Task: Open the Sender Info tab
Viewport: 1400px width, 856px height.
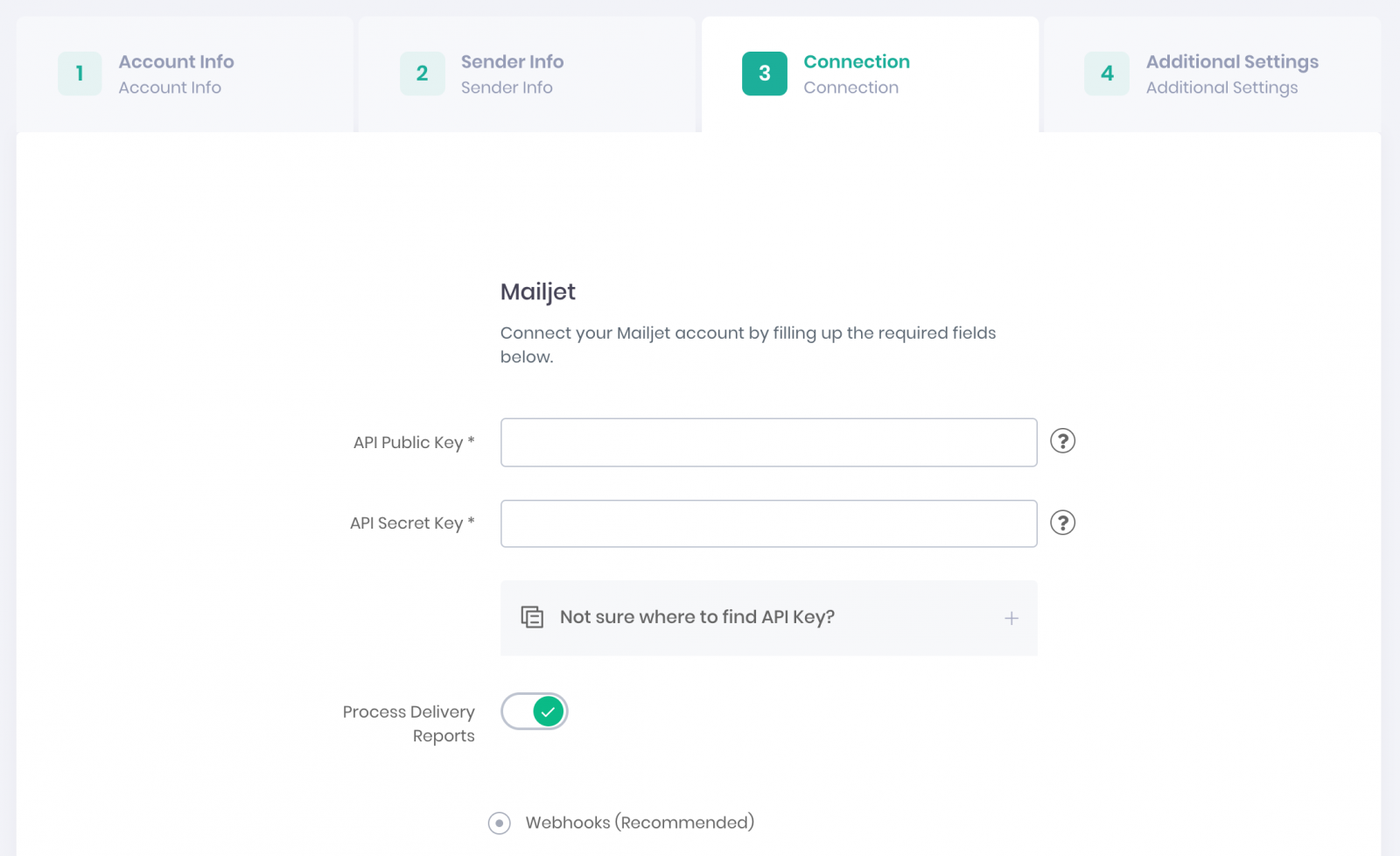Action: point(512,74)
